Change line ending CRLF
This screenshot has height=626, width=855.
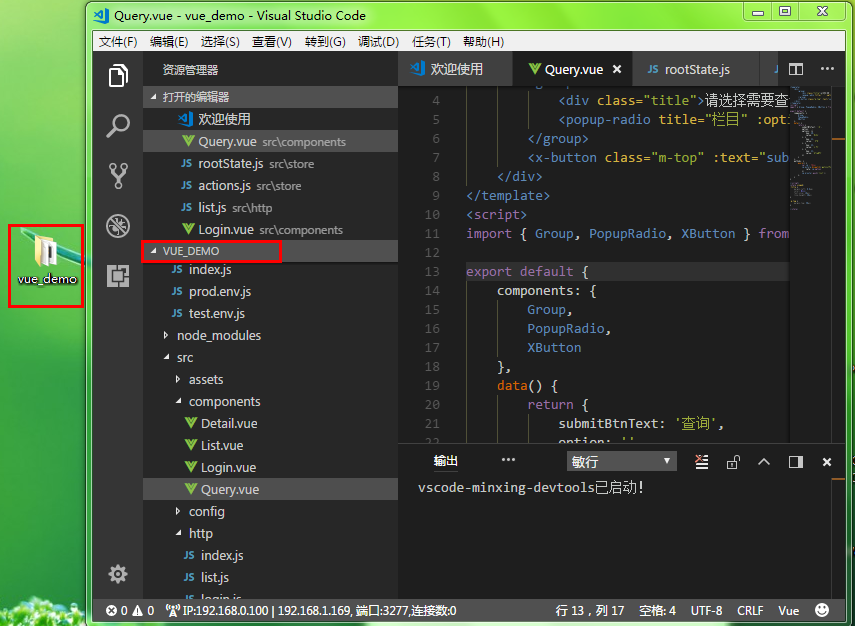(750, 611)
